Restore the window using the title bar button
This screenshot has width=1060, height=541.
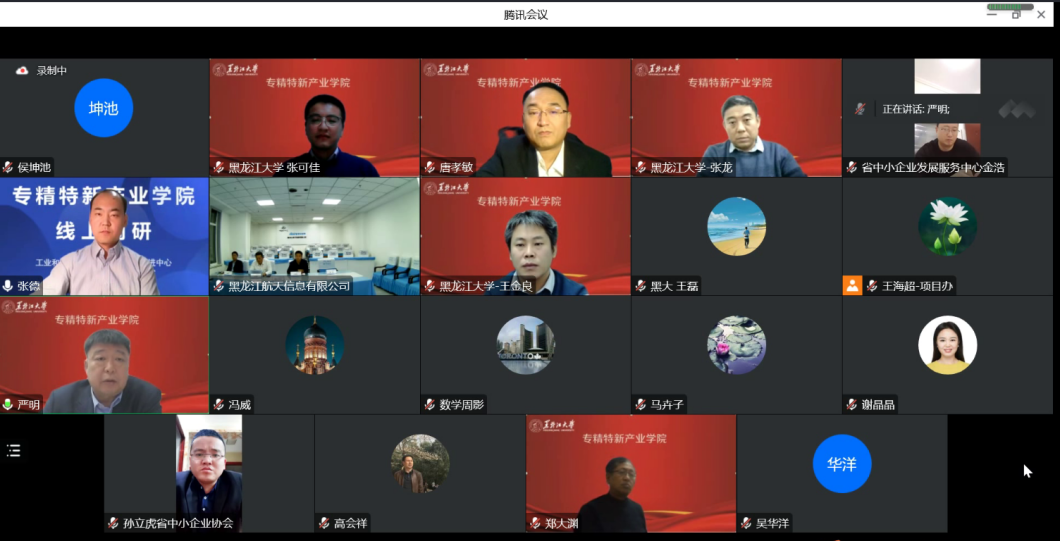[1016, 14]
